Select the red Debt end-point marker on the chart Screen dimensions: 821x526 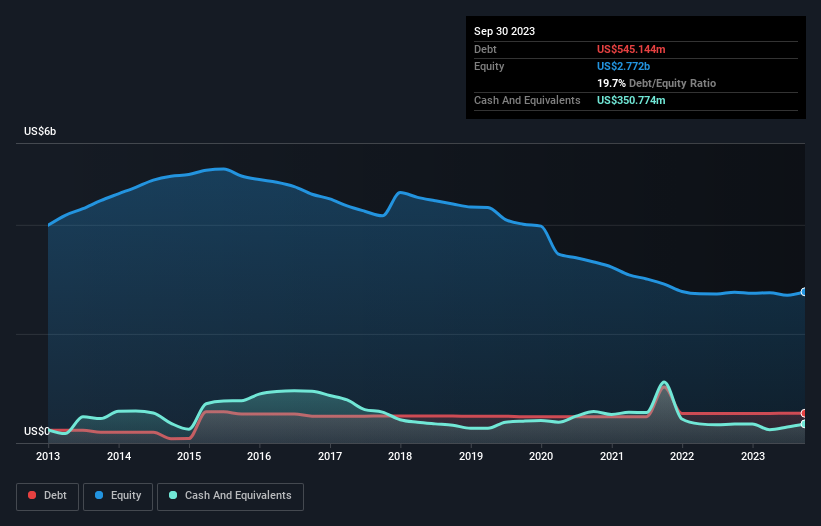803,413
